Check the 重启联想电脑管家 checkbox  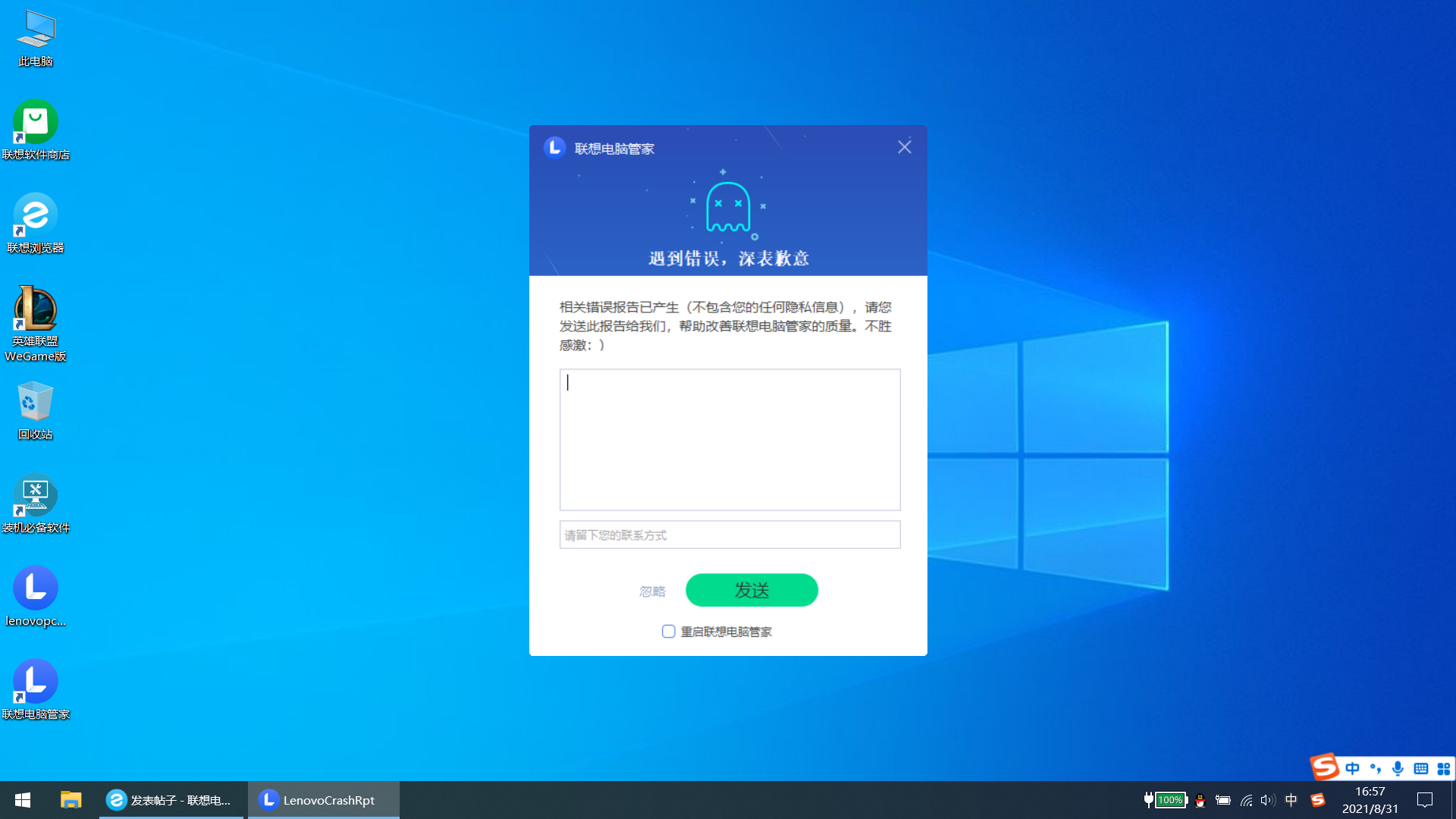(668, 632)
